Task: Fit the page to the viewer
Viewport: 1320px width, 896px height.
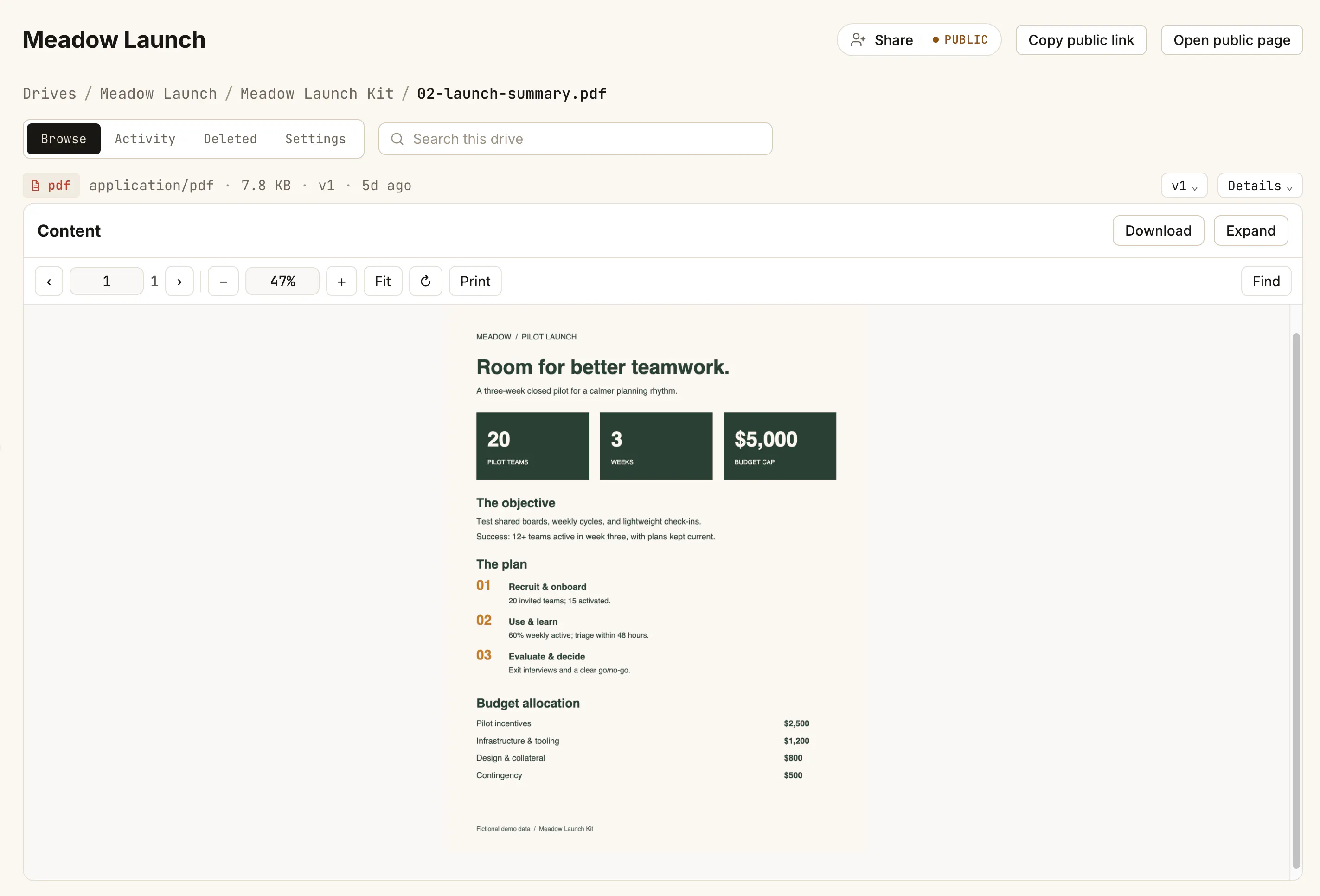Action: click(x=383, y=281)
